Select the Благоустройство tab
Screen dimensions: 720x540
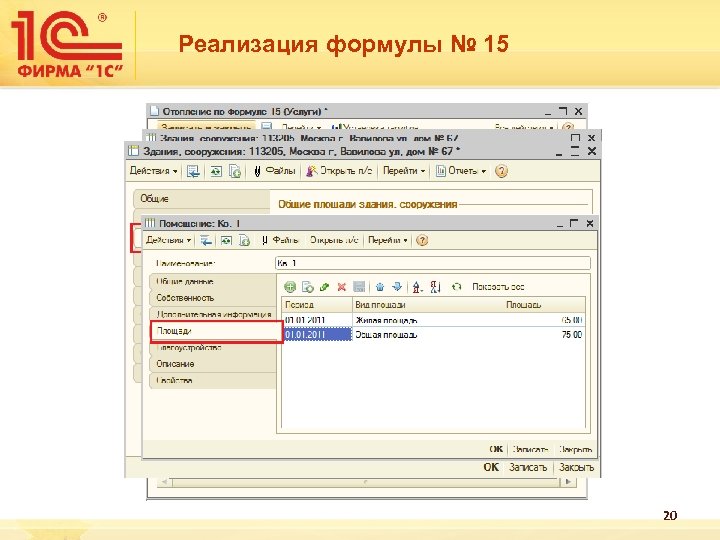click(x=213, y=348)
